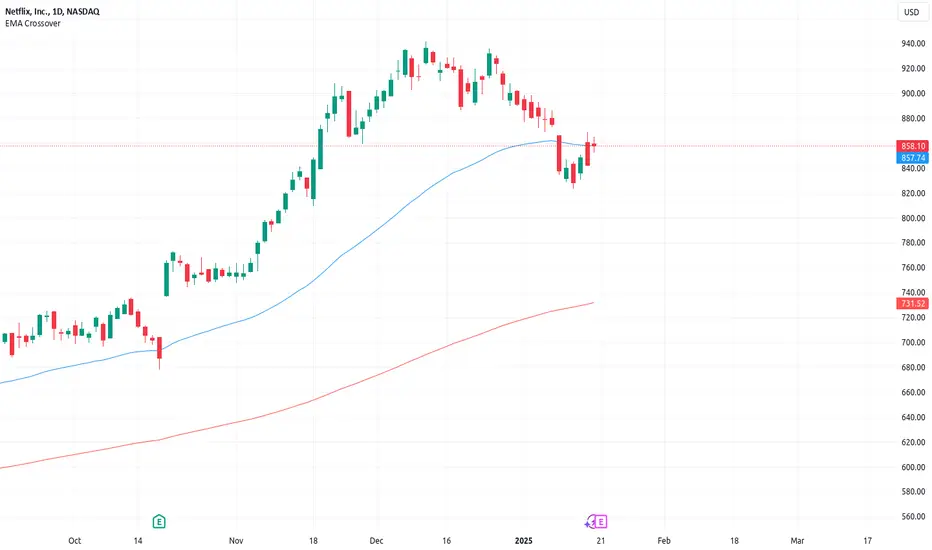Click the purple upcoming earnings E marker

(x=601, y=522)
